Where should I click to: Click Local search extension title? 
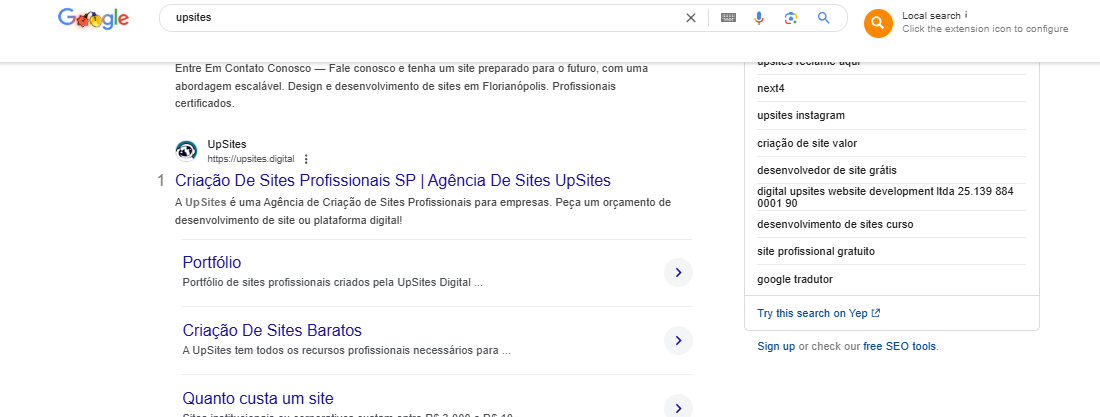tap(931, 15)
